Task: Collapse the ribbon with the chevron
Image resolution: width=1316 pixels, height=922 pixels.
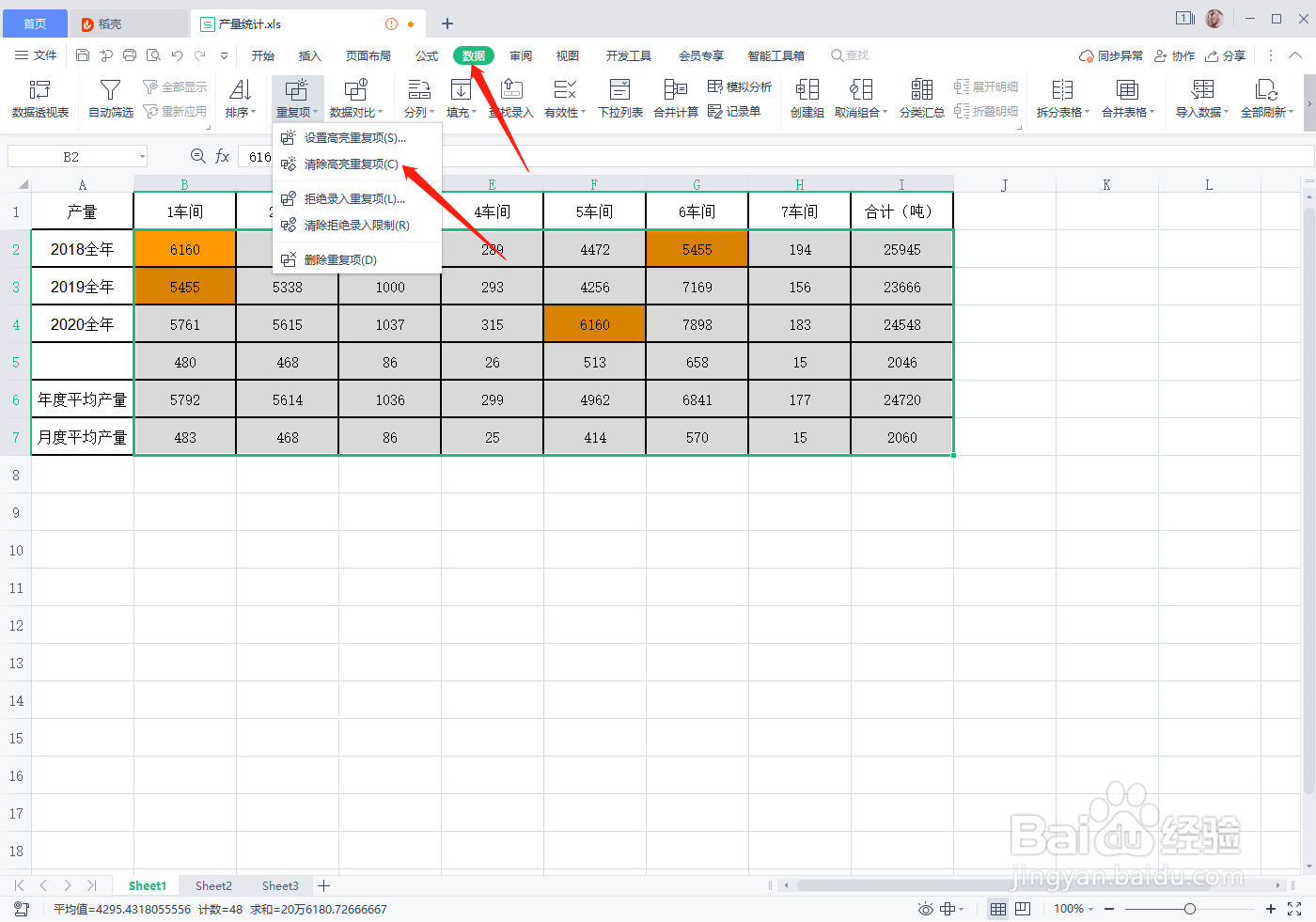Action: coord(1295,55)
